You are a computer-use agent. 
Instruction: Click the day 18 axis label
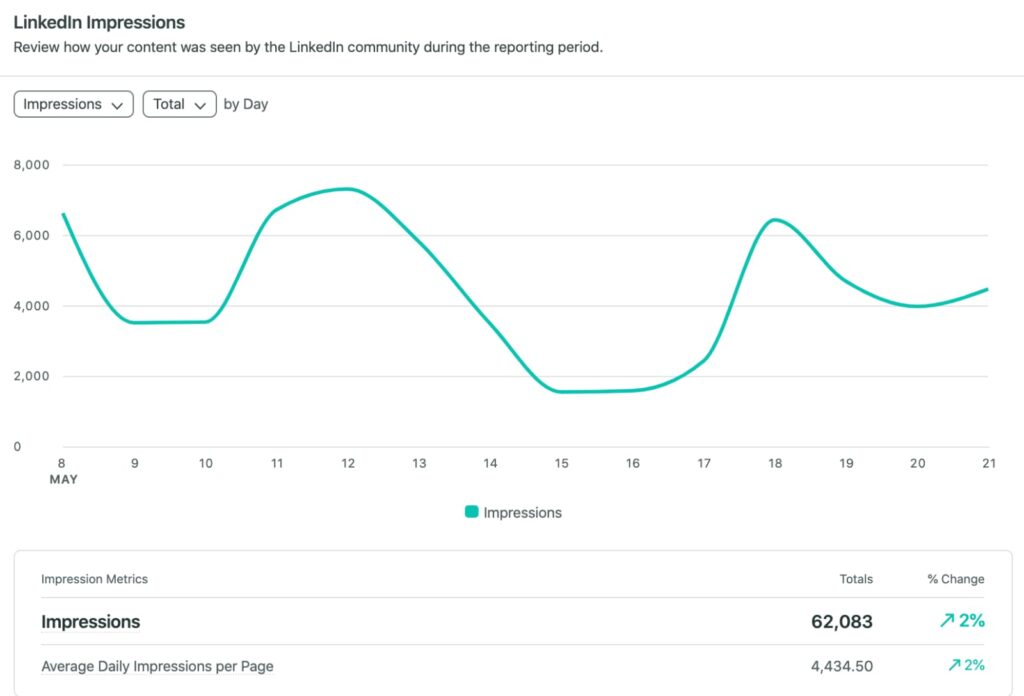click(x=776, y=463)
